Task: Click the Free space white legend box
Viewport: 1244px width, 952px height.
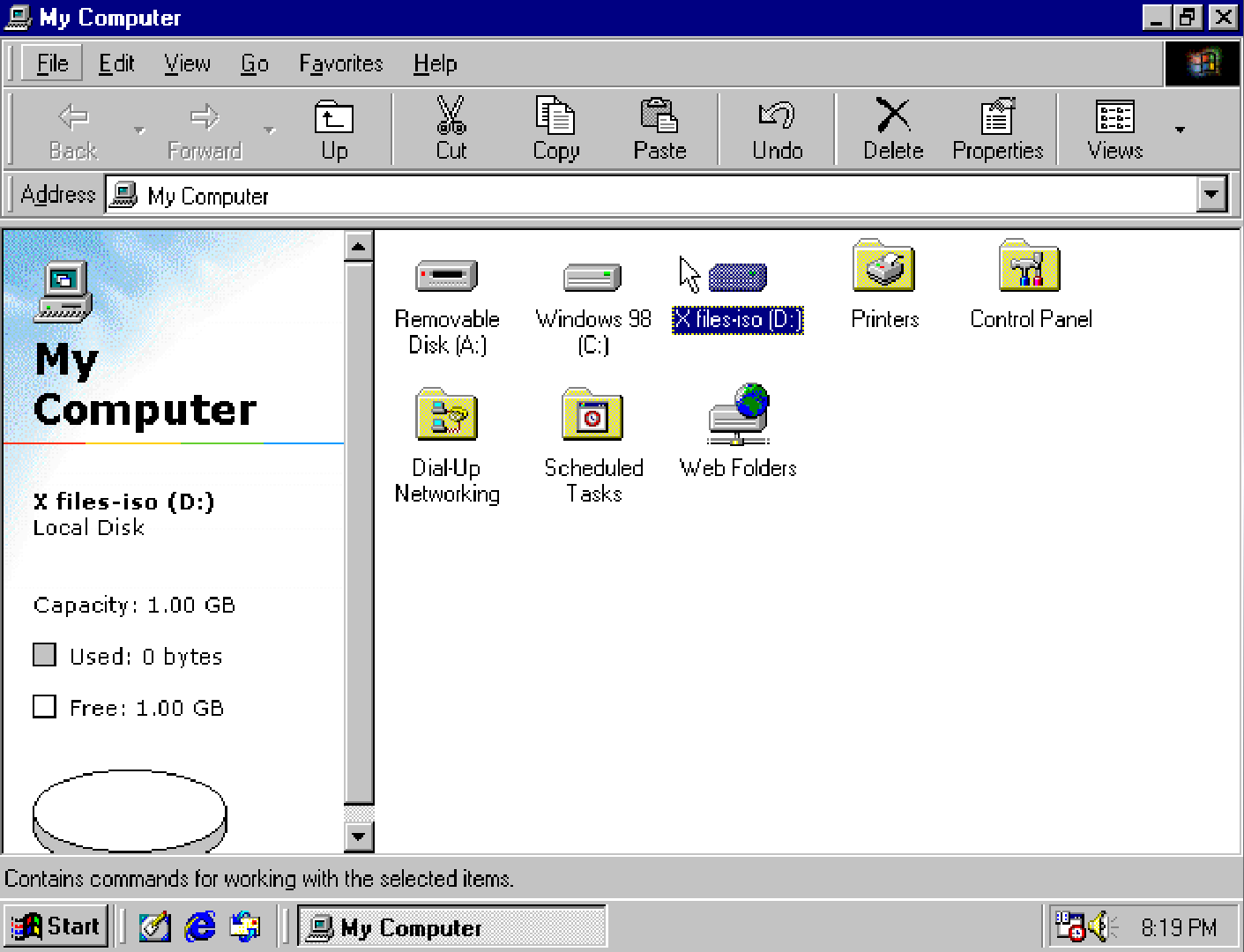Action: point(44,706)
